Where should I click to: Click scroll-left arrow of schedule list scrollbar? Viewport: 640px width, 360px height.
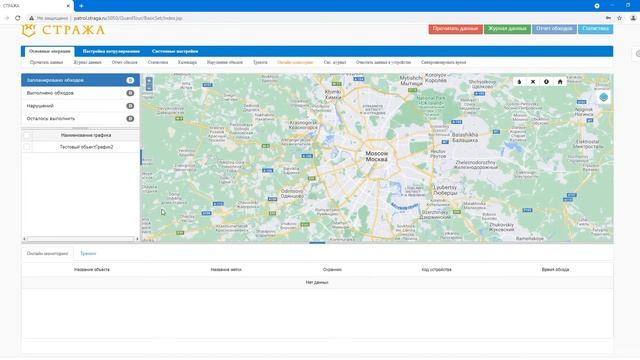pos(24,239)
